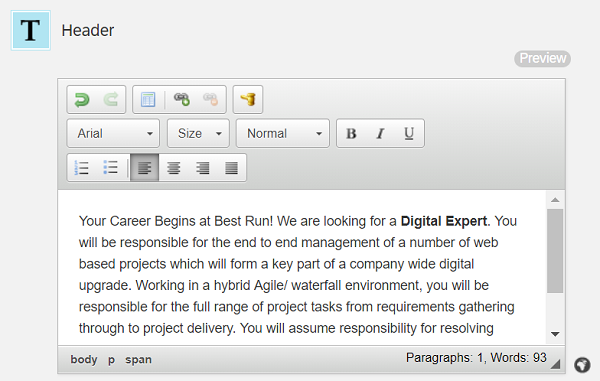Image resolution: width=600 pixels, height=381 pixels.
Task: Open the Normal paragraph format dropdown
Action: click(x=283, y=133)
